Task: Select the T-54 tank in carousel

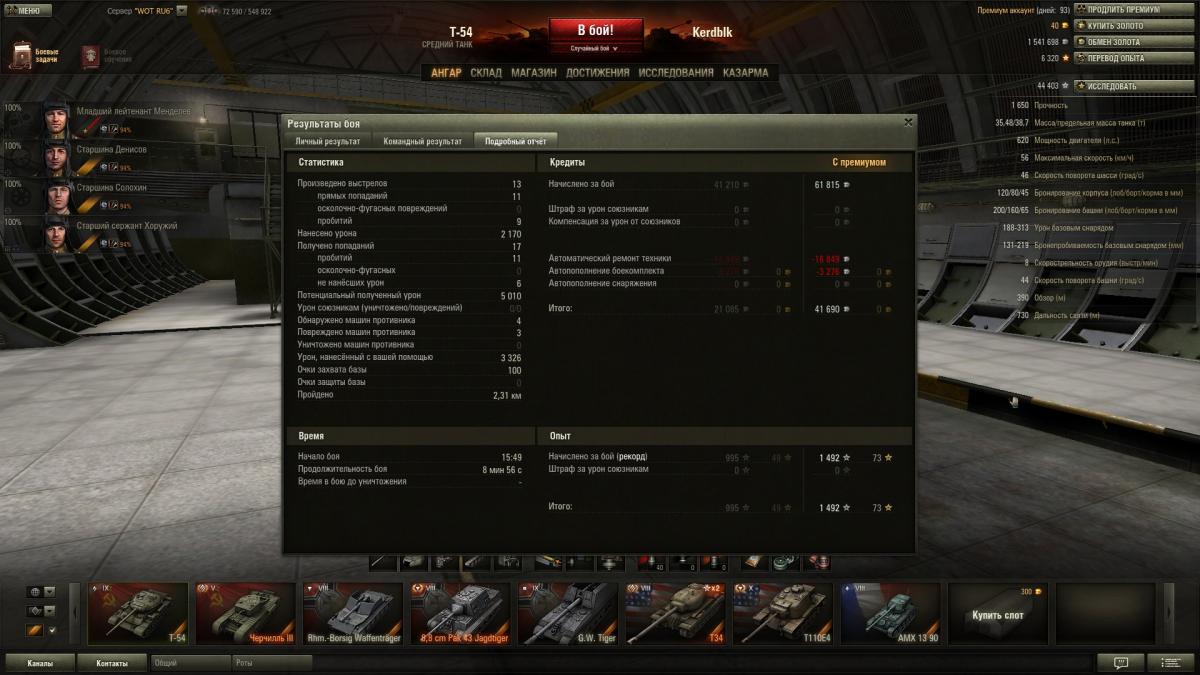Action: [x=138, y=613]
